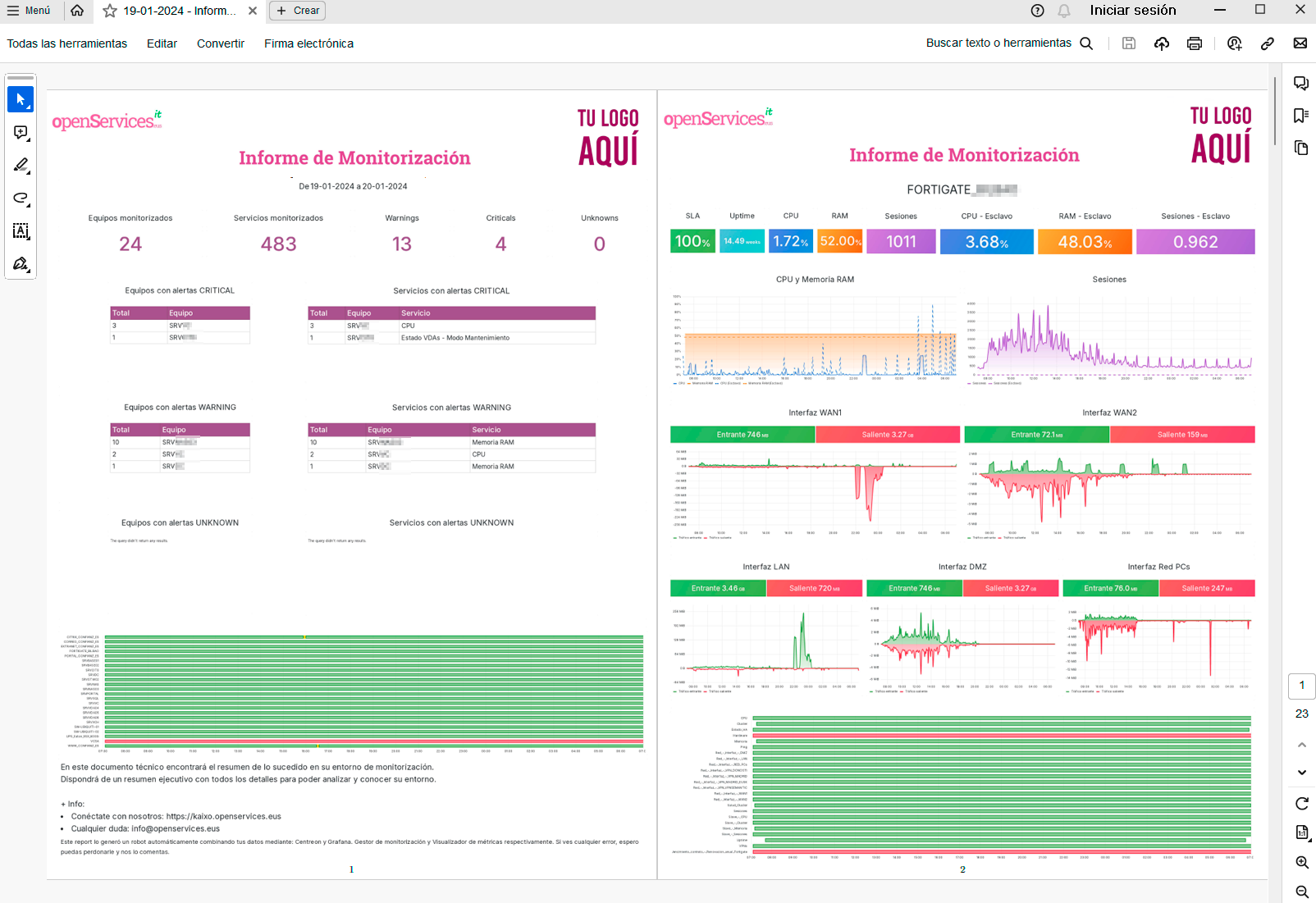
Task: Click the Crear new tab button
Action: pyautogui.click(x=297, y=11)
